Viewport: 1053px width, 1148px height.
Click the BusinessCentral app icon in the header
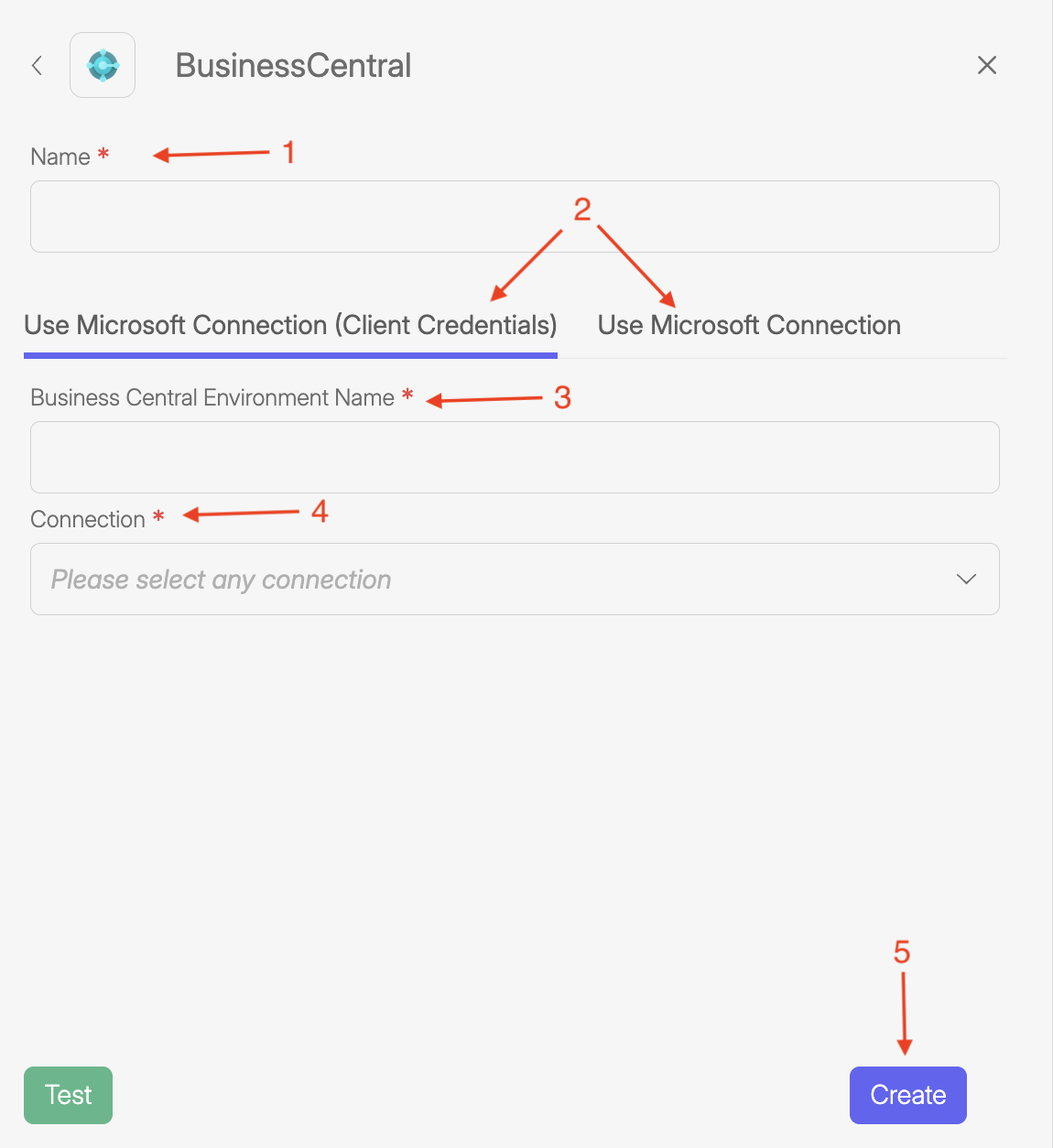(102, 64)
